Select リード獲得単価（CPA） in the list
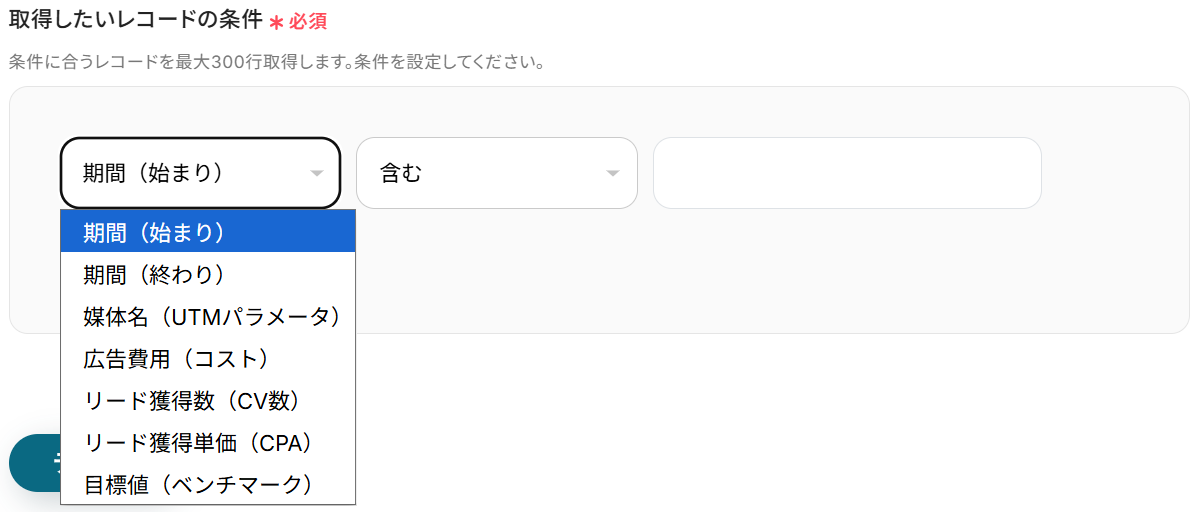 [208, 442]
